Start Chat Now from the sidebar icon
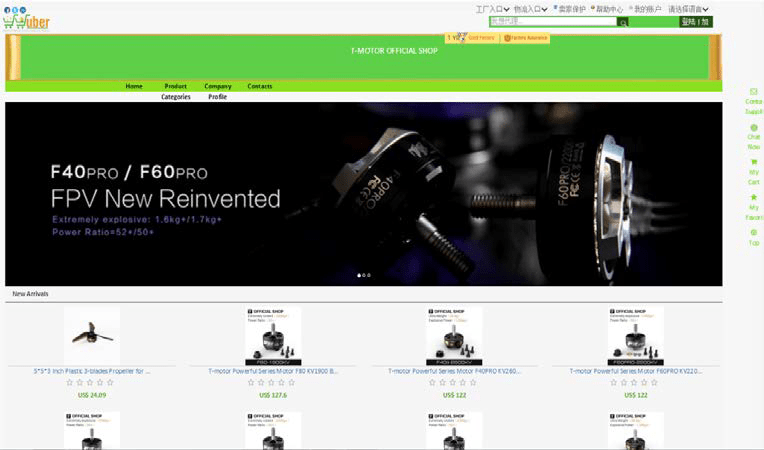This screenshot has width=764, height=450. (753, 128)
